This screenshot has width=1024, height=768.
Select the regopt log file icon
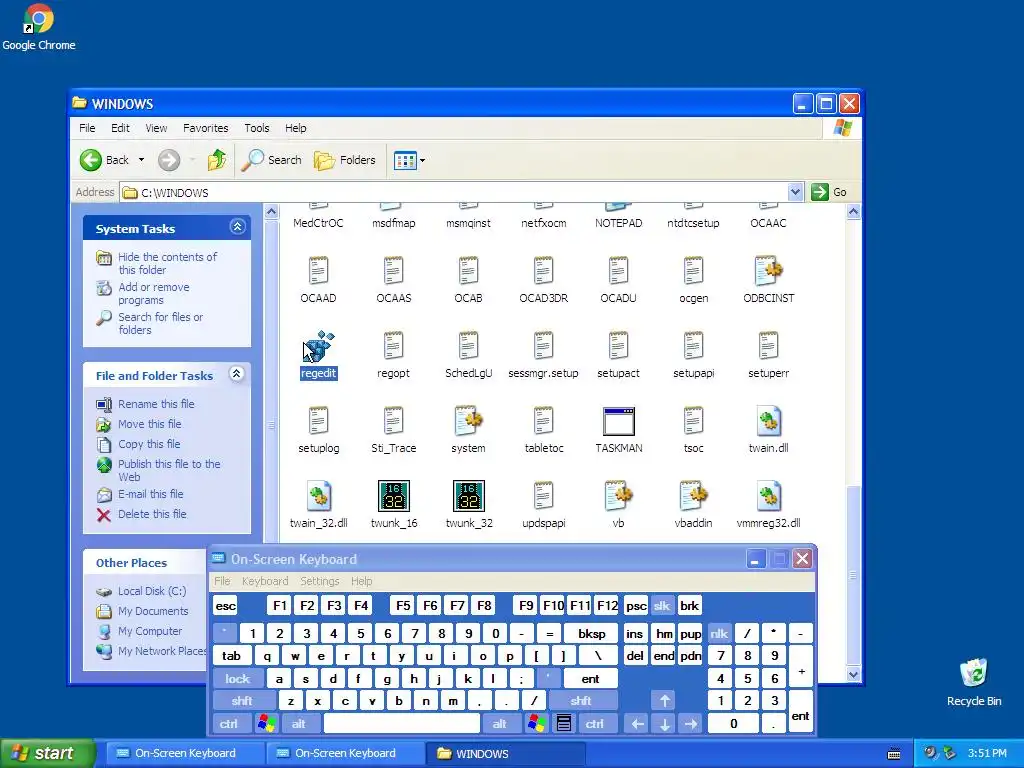[x=393, y=346]
